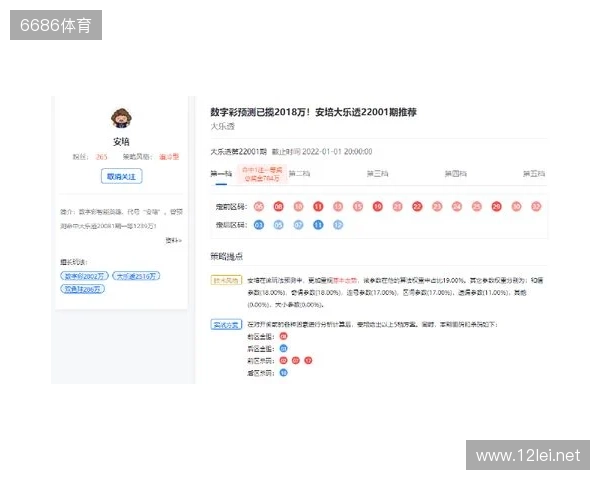Select front-zone red ball 23
The height and width of the screenshot is (480, 600).
click(x=437, y=207)
